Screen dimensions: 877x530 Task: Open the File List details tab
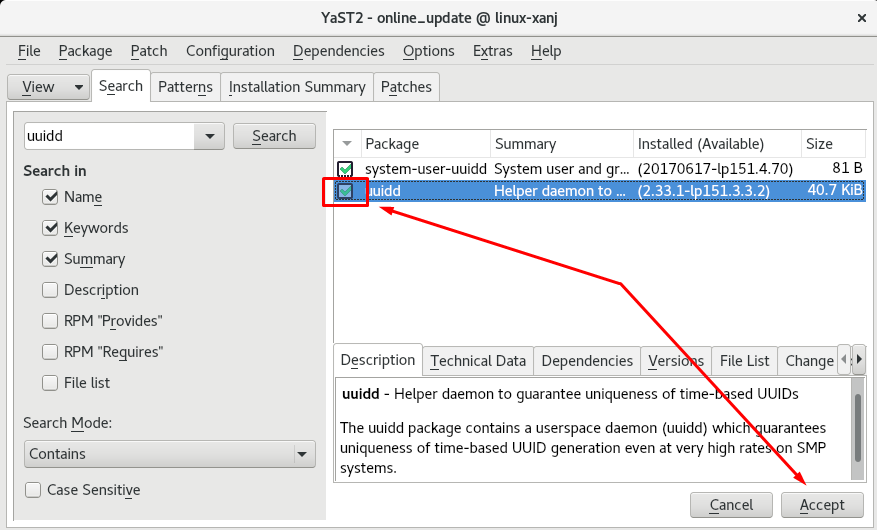coord(744,361)
